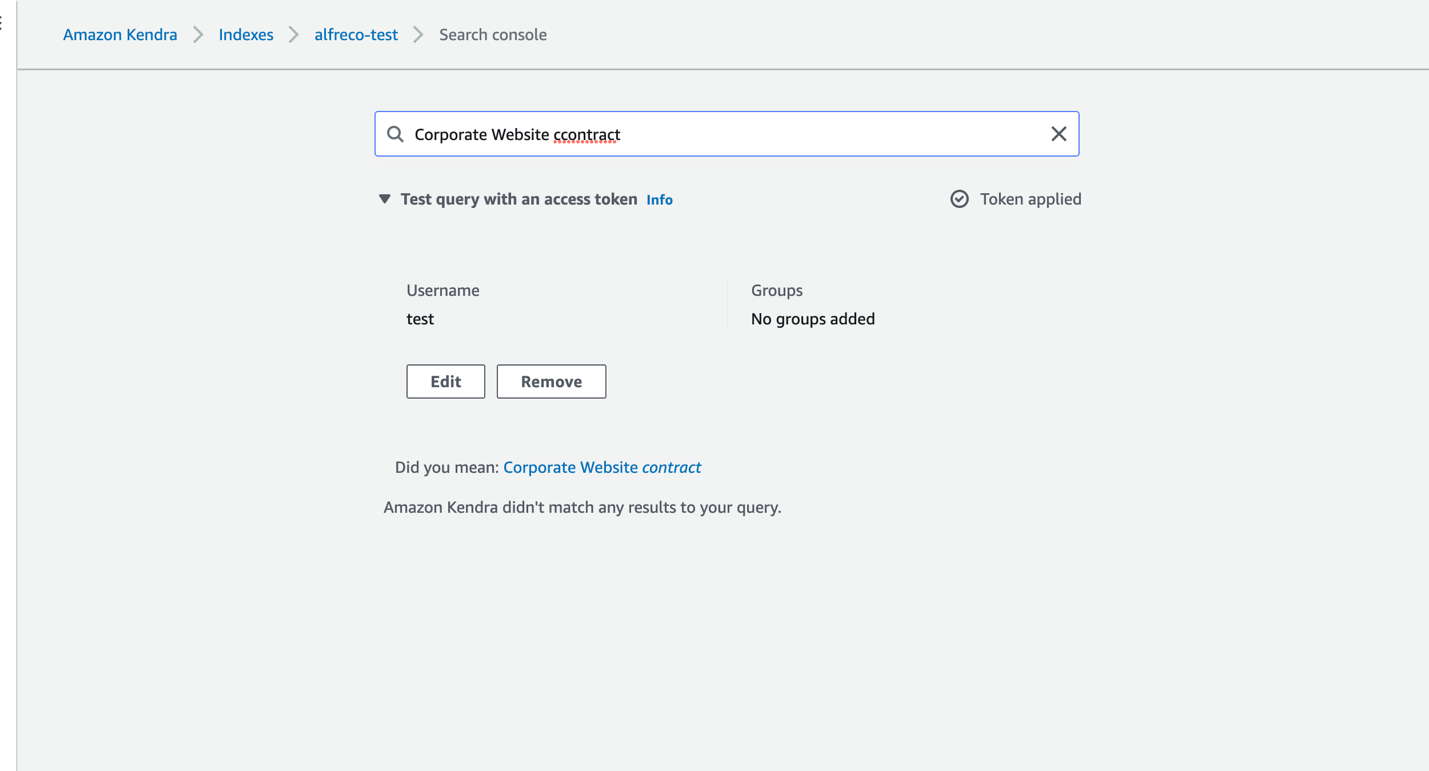The height and width of the screenshot is (771, 1429).
Task: Click the Edit token button
Action: [446, 381]
